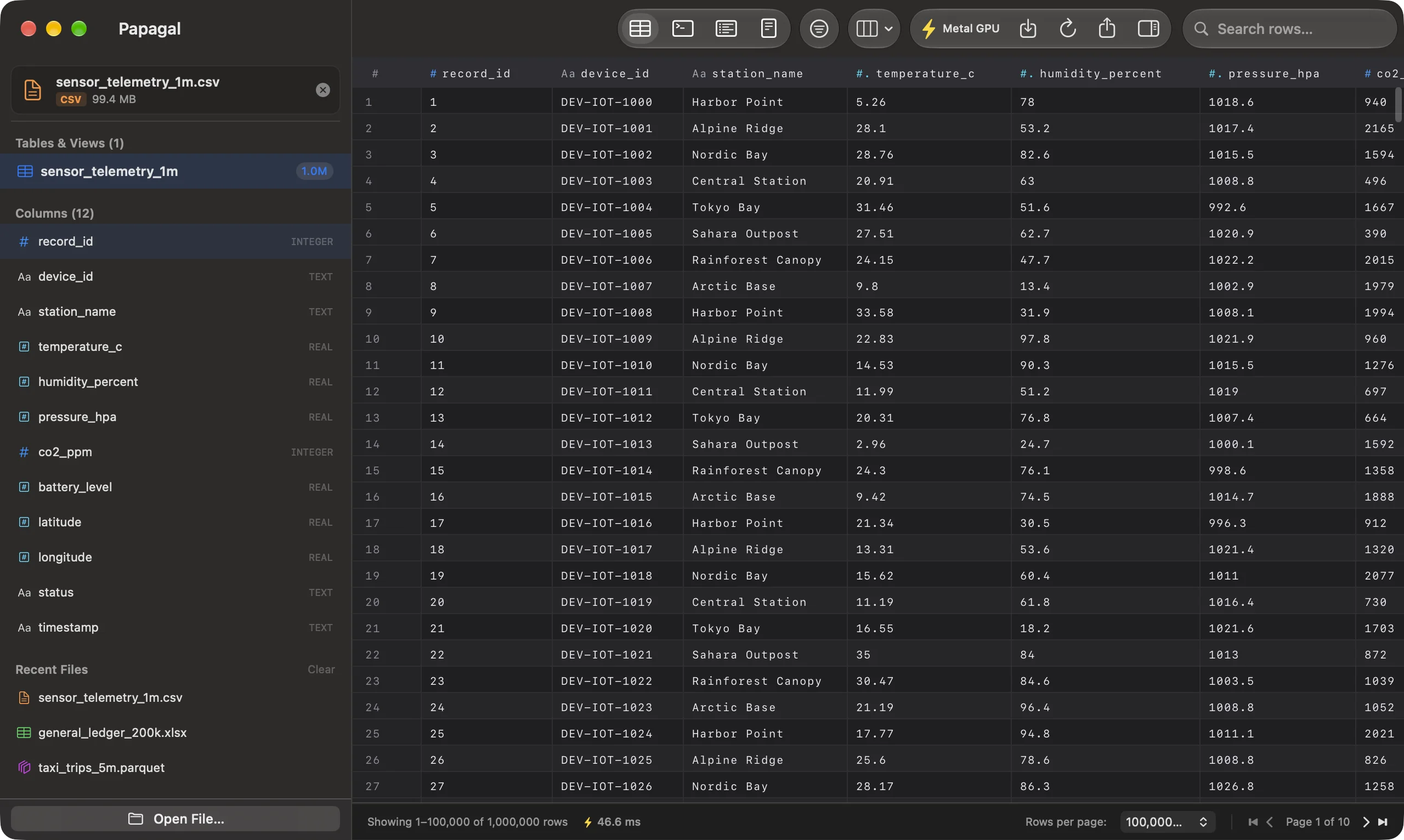This screenshot has width=1404, height=840.
Task: Click the Showing 1–100,000 rows status
Action: 467,821
